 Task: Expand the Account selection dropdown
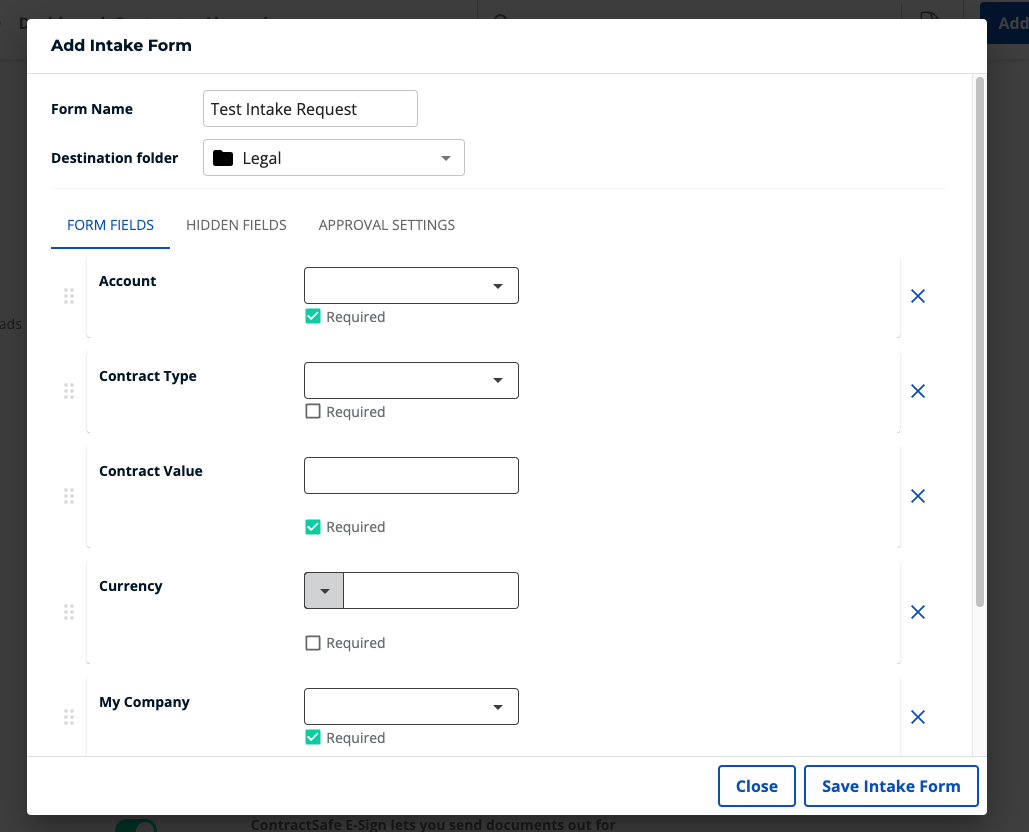click(x=497, y=285)
